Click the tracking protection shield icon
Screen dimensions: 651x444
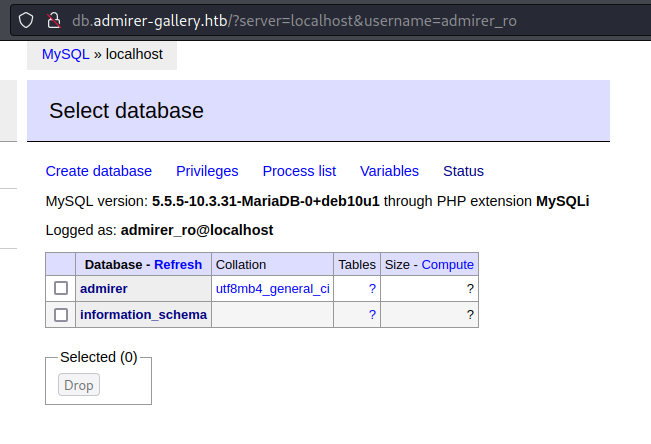(x=27, y=20)
